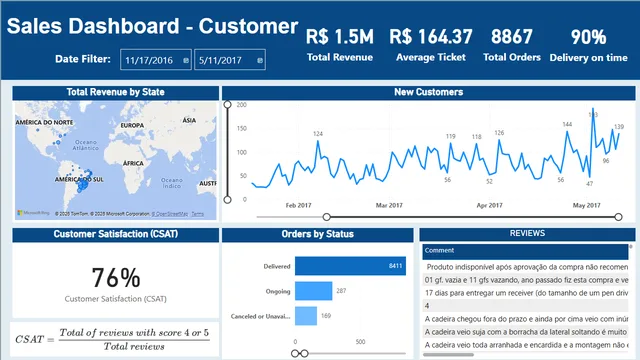Select the Delivered bar showing 8411
Image resolution: width=640 pixels, height=360 pixels.
[x=350, y=266]
